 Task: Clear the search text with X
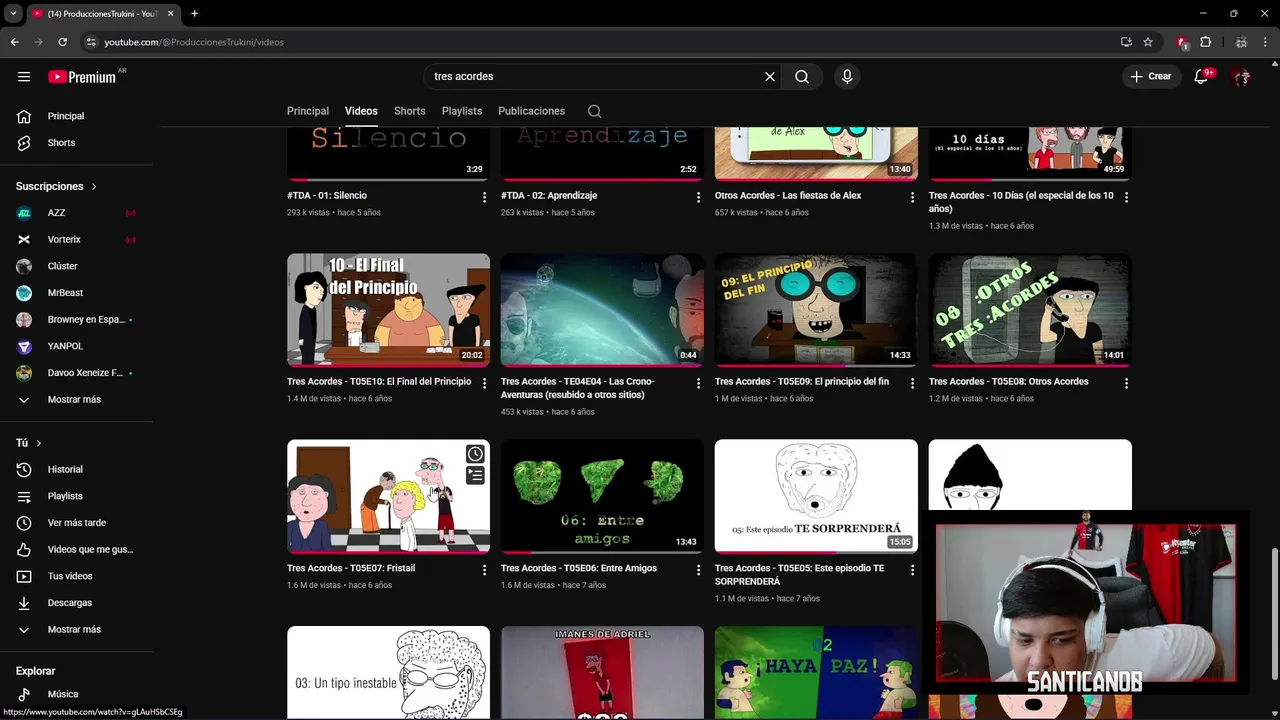[x=770, y=76]
